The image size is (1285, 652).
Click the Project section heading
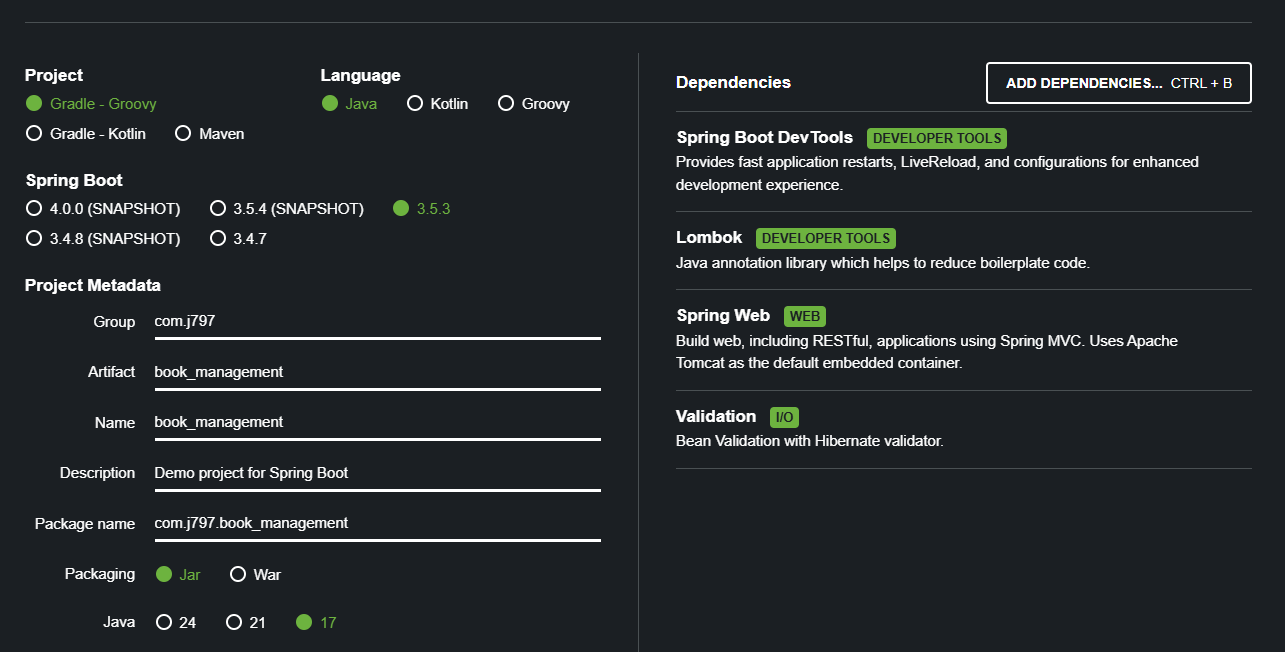[x=54, y=75]
